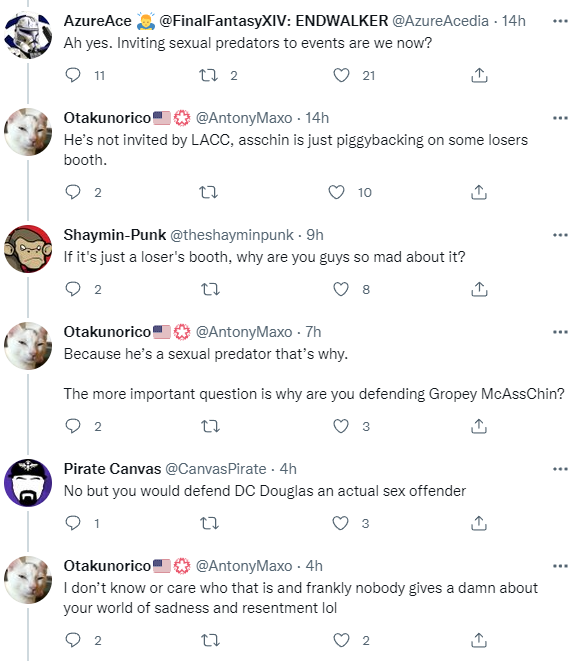Viewport: 586px width, 661px height.
Task: Open @CanvasPirate profile handle
Action: 215,469
